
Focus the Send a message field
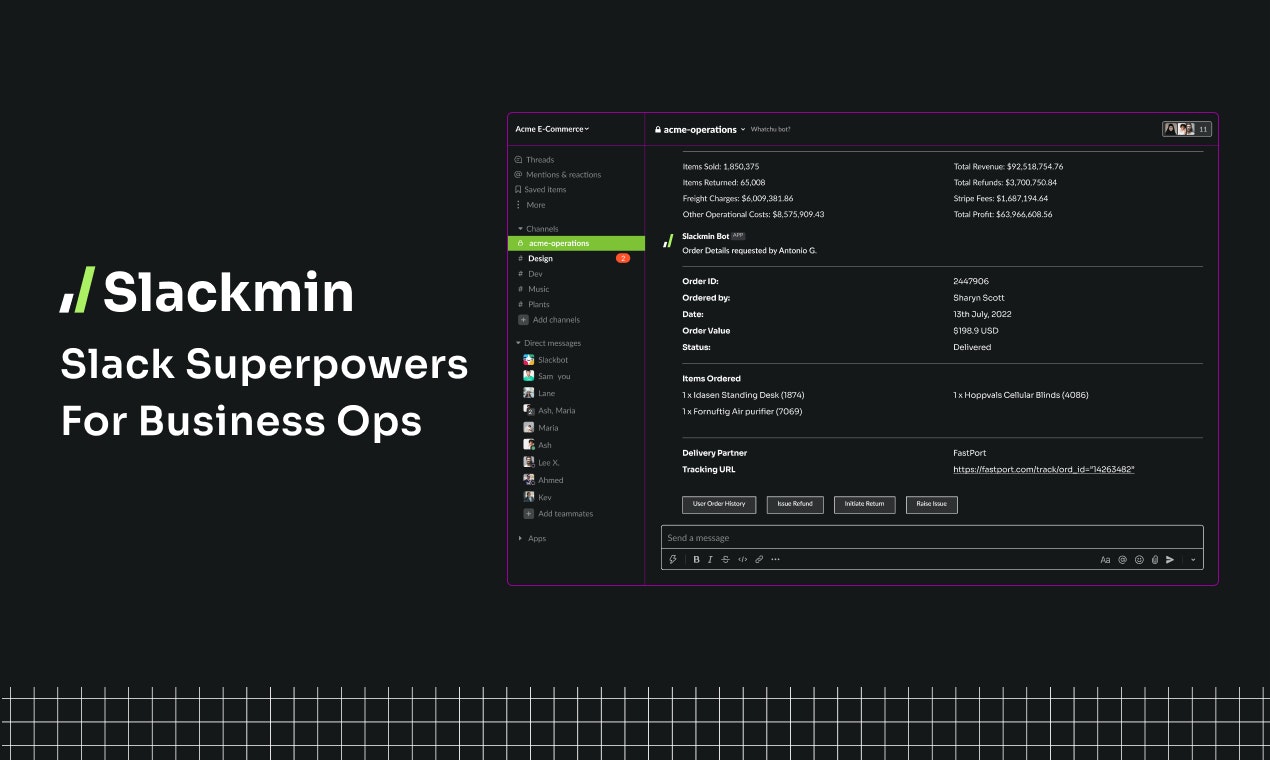tap(932, 538)
